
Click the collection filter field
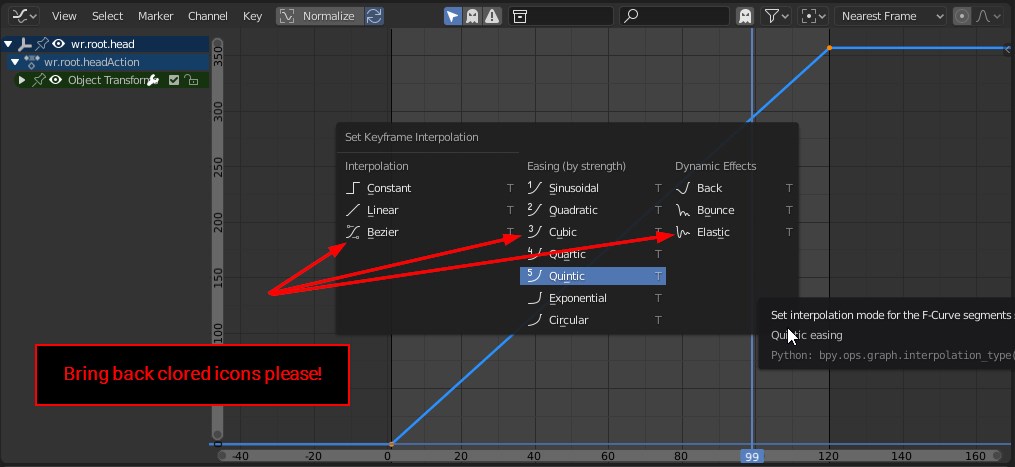tap(561, 16)
